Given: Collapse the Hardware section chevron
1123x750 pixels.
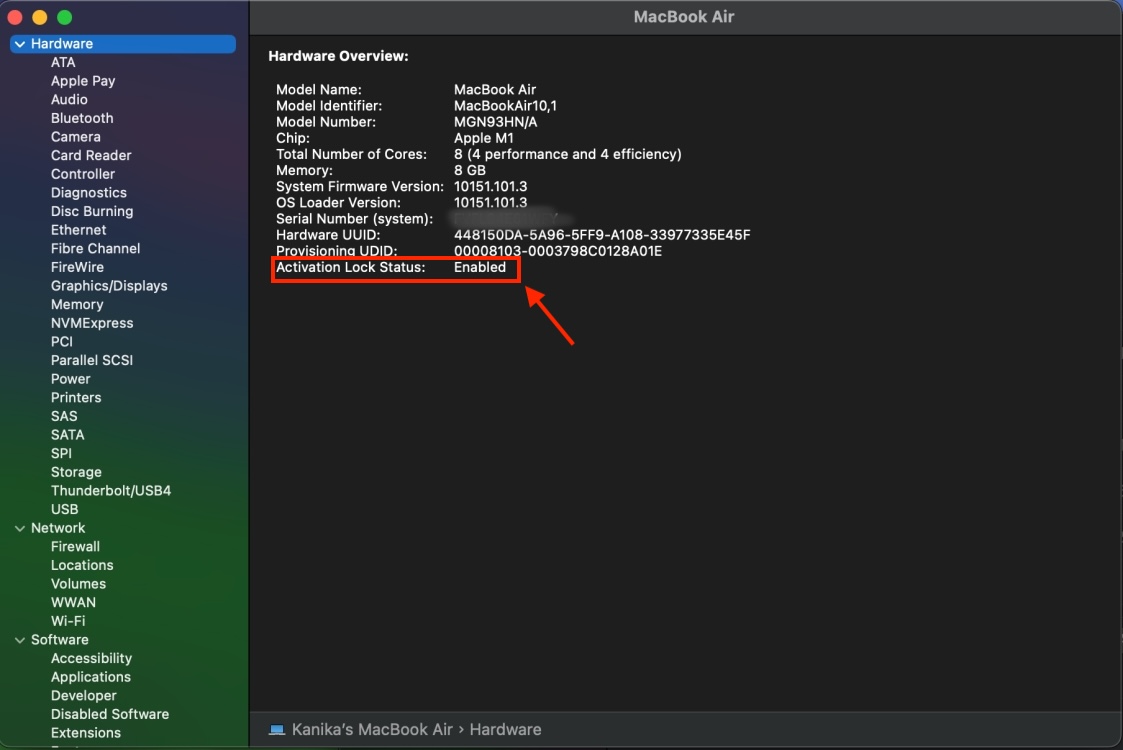Looking at the screenshot, I should [19, 44].
